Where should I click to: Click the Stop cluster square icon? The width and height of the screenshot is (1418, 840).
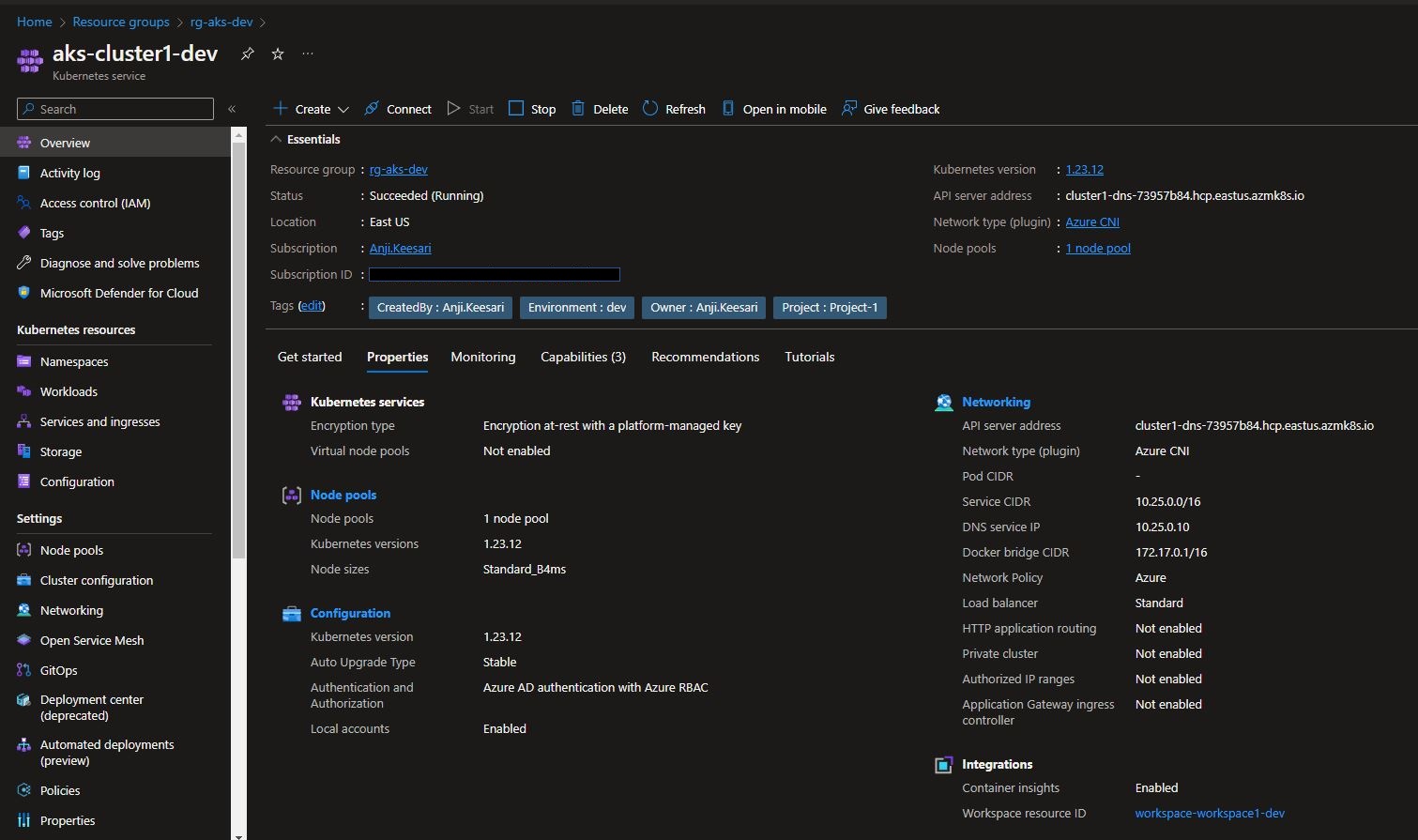(x=515, y=109)
